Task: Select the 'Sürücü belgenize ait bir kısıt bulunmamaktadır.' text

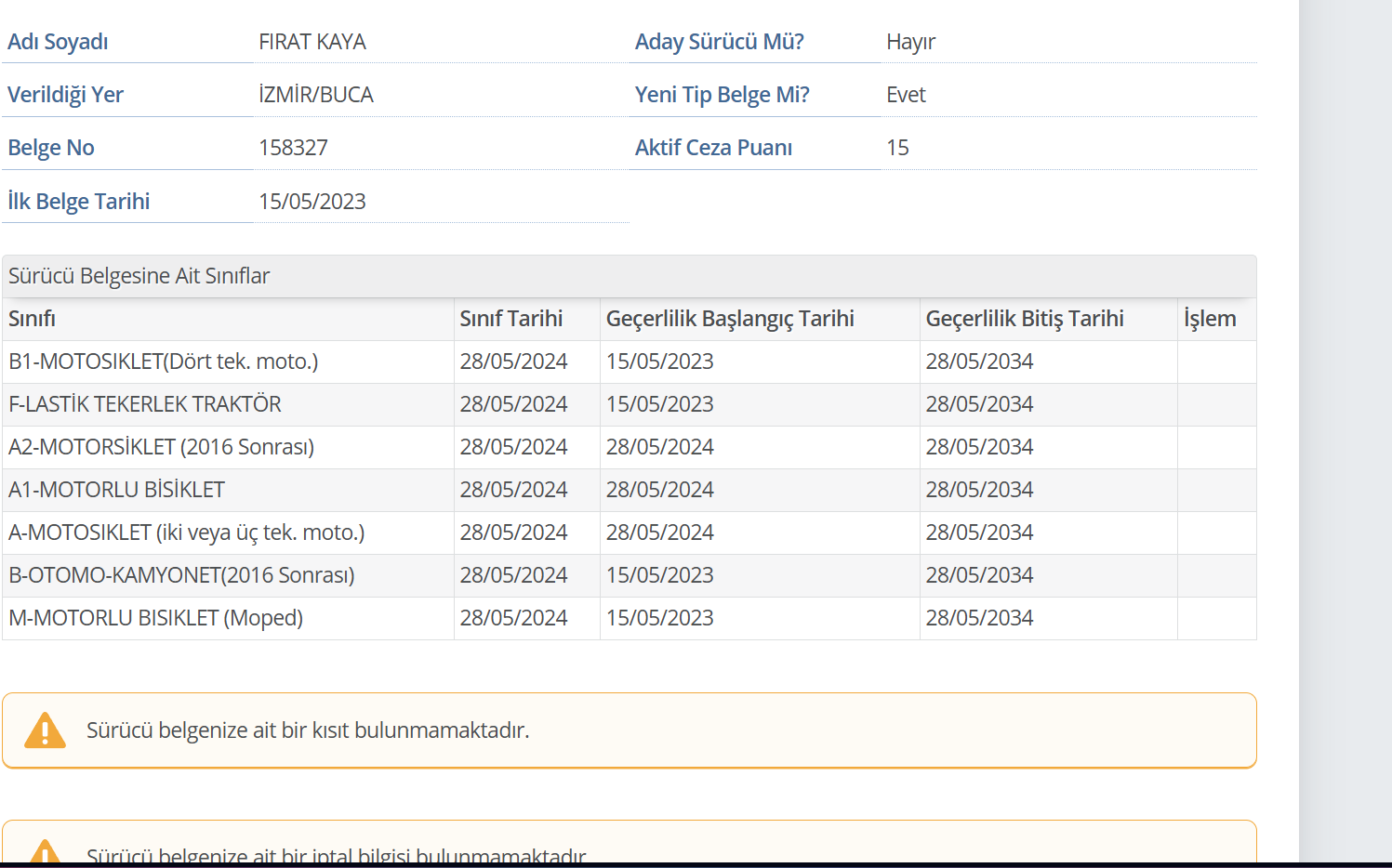Action: click(x=308, y=730)
